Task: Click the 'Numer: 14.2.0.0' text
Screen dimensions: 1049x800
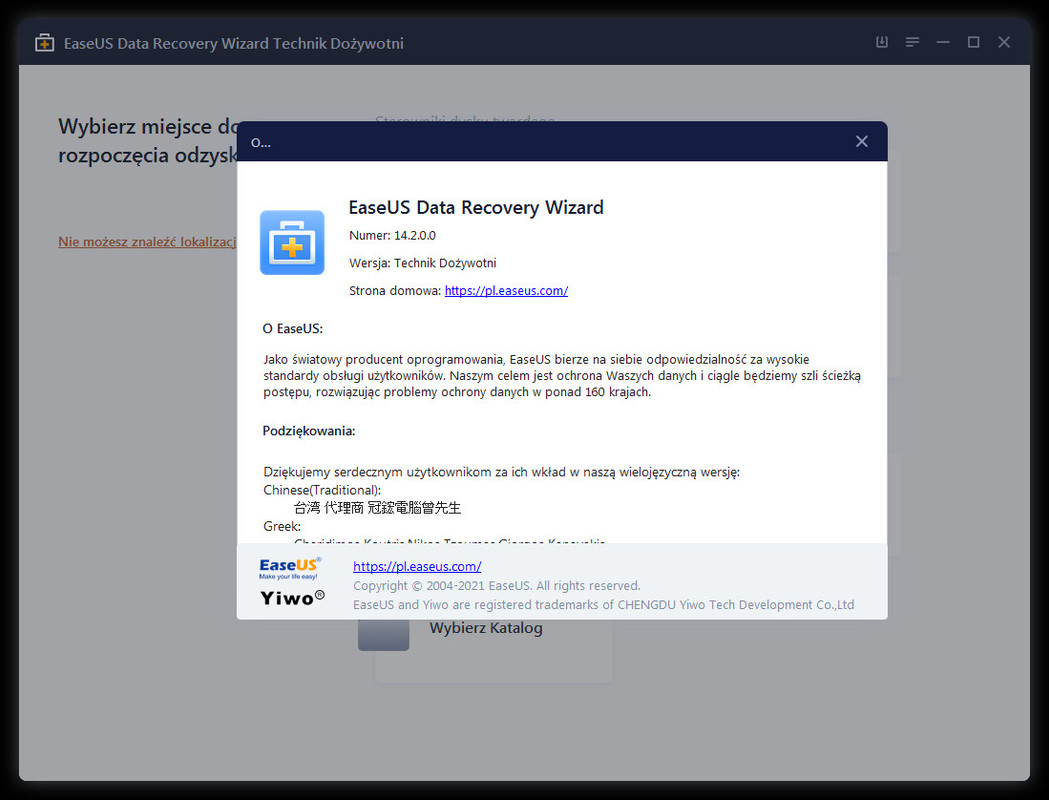Action: coord(392,235)
